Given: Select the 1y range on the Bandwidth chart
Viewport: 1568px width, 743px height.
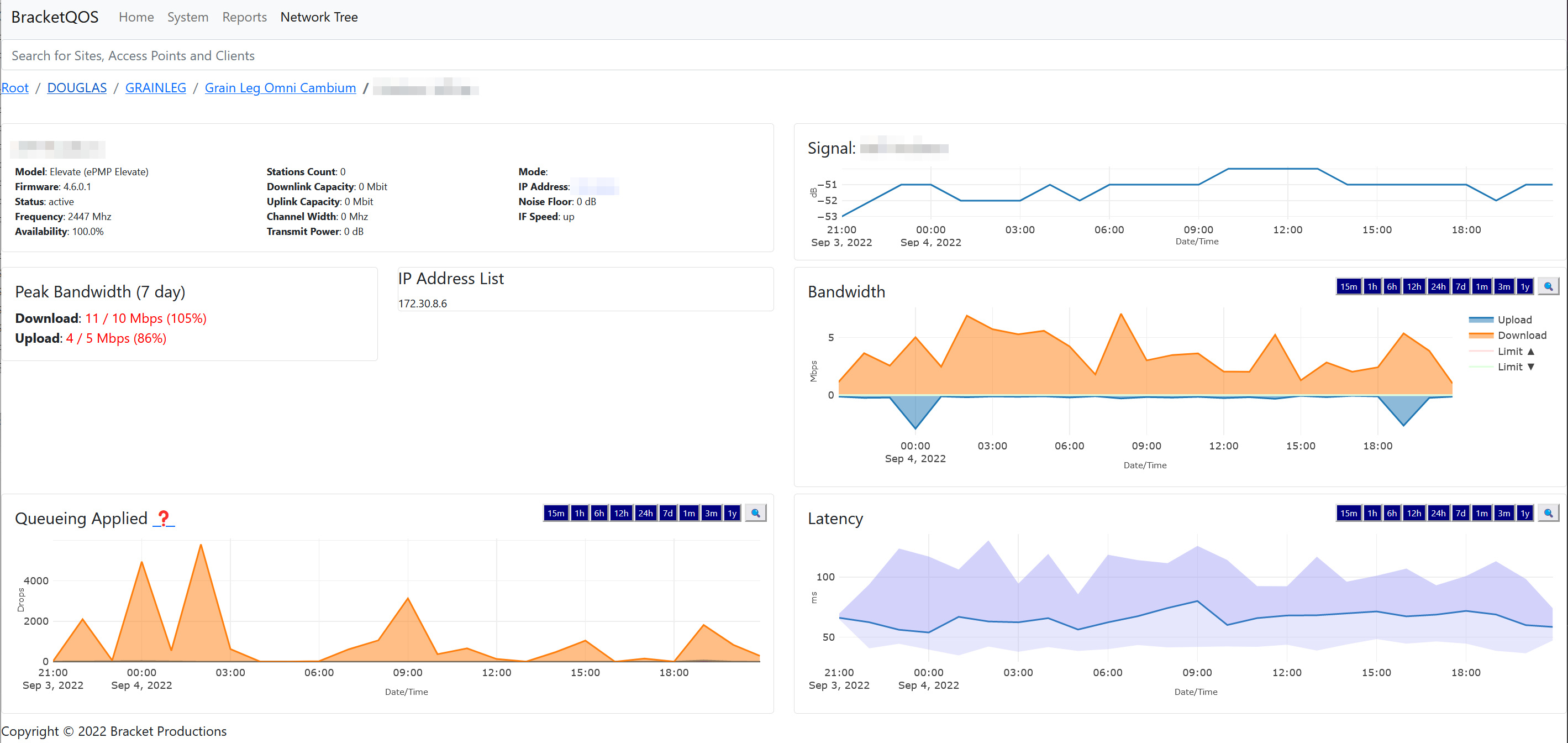Looking at the screenshot, I should tap(1525, 286).
